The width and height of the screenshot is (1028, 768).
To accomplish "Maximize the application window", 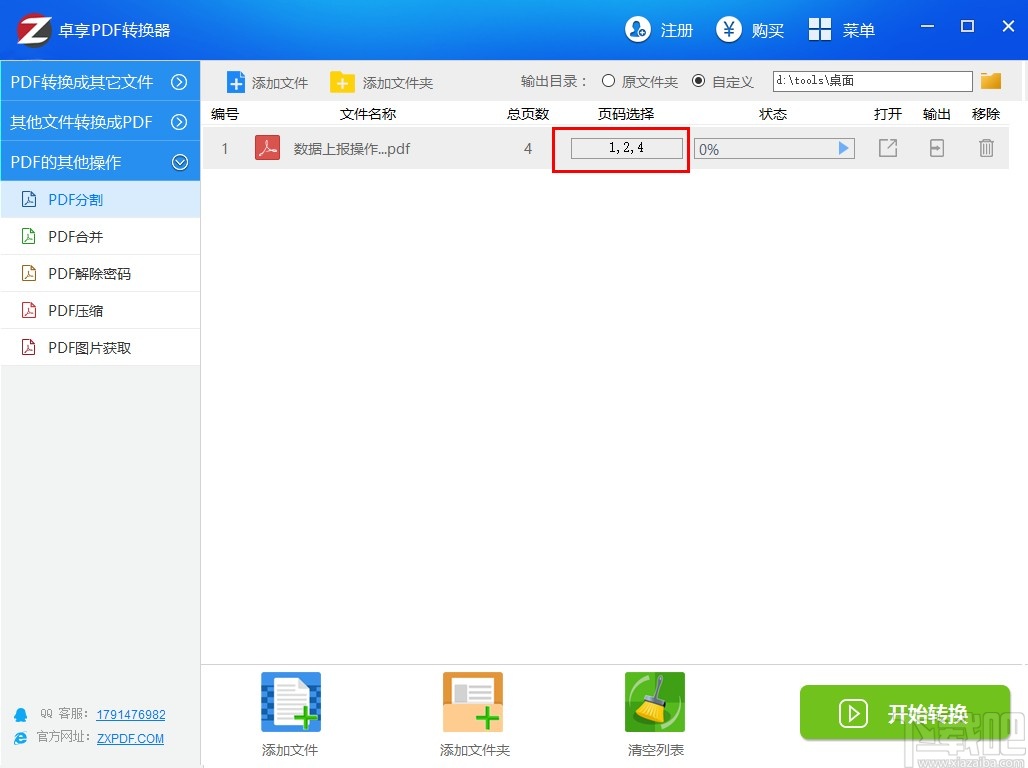I will [x=967, y=26].
